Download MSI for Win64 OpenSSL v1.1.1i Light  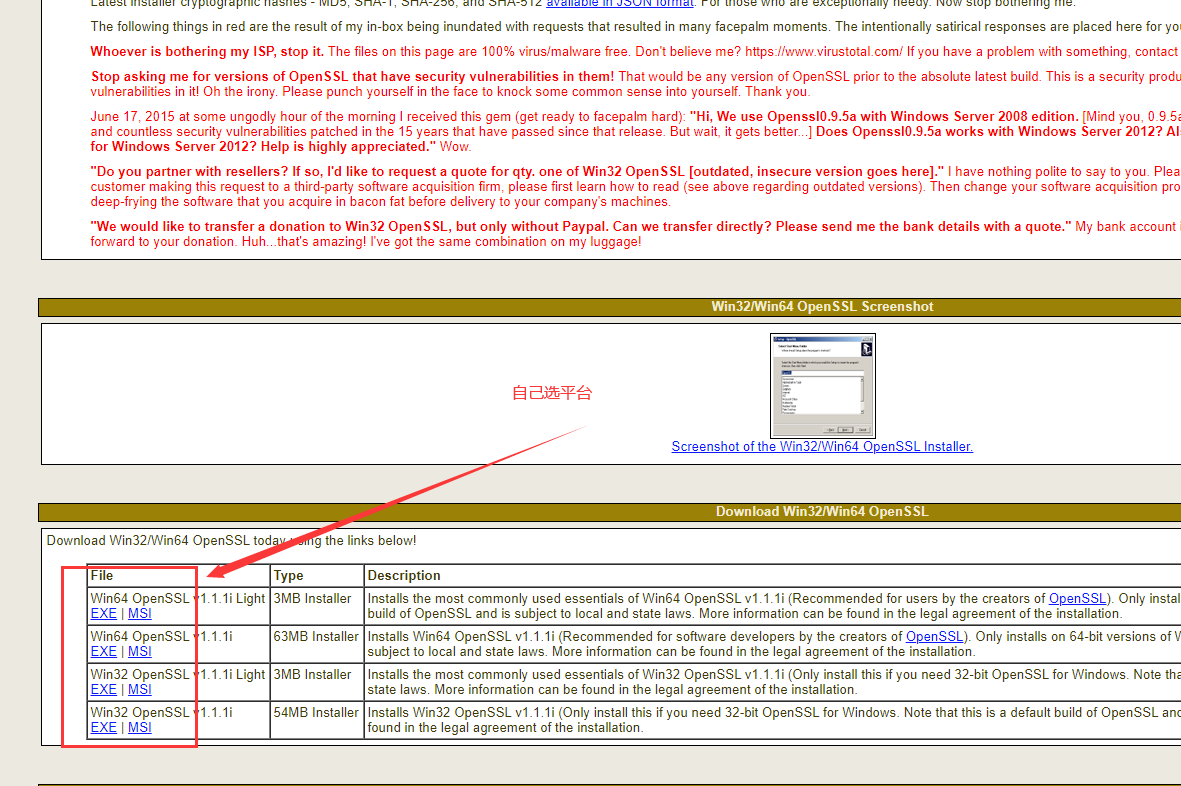click(x=139, y=614)
